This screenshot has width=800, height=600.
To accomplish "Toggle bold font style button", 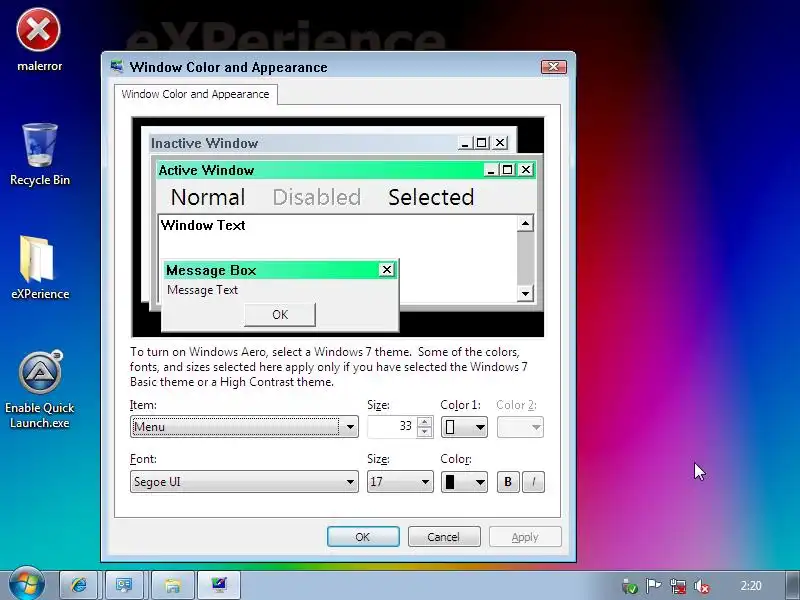I will pos(508,482).
